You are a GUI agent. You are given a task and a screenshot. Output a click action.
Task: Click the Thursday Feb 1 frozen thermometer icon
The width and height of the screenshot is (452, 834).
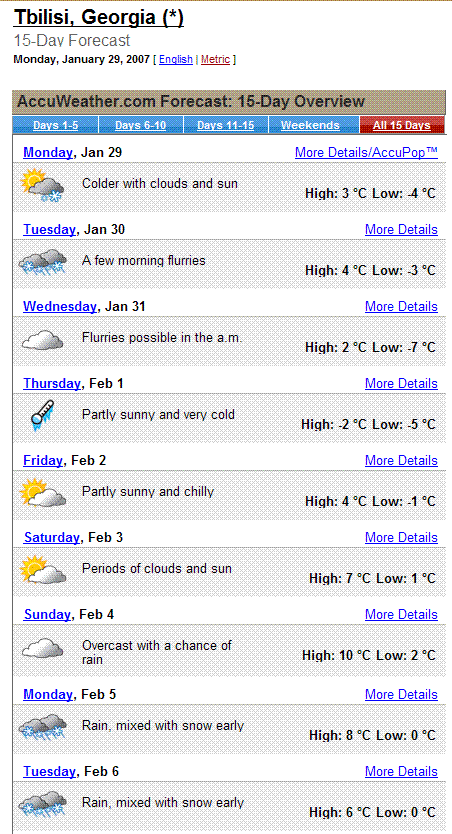click(43, 415)
